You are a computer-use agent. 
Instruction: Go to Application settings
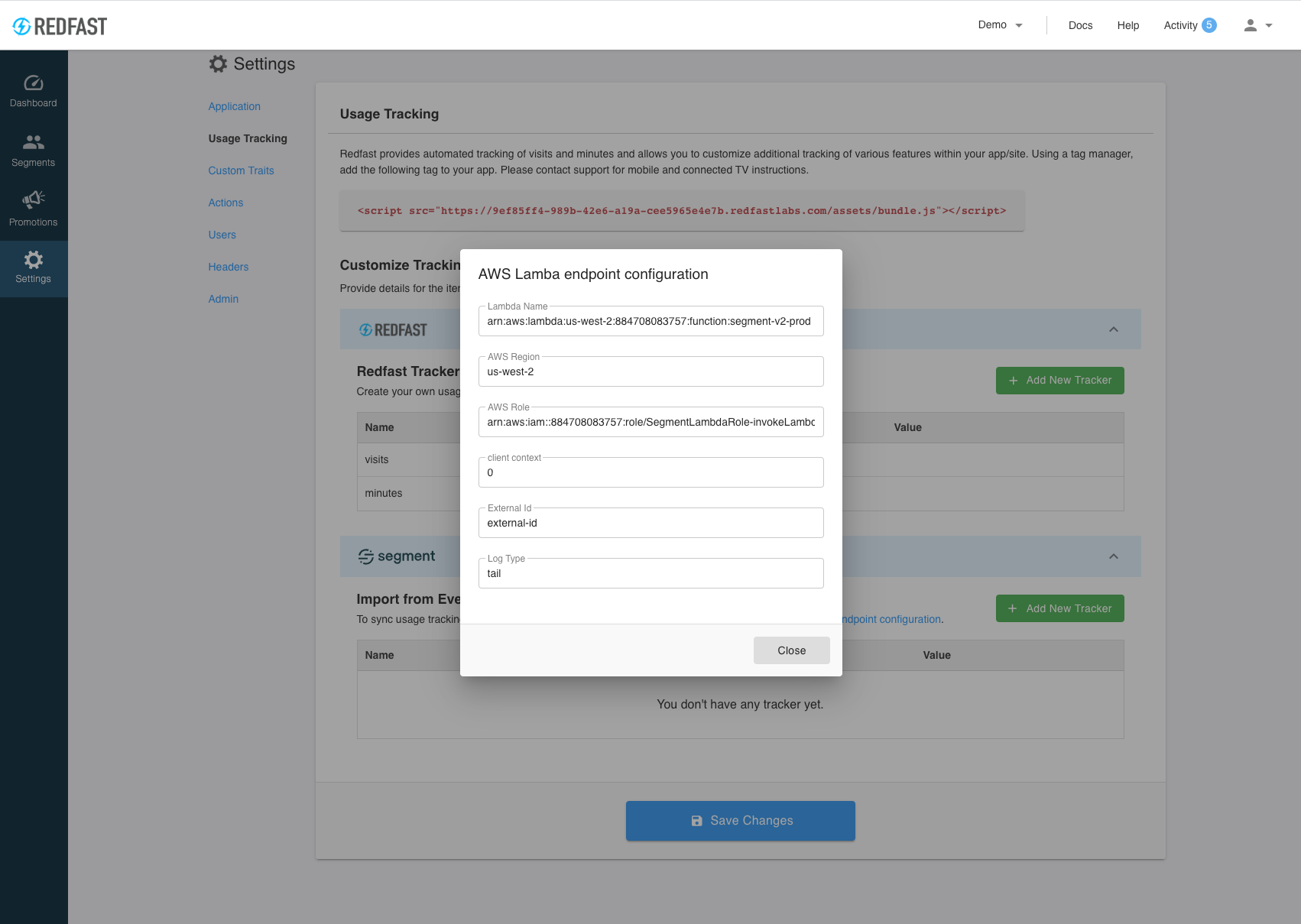tap(235, 106)
